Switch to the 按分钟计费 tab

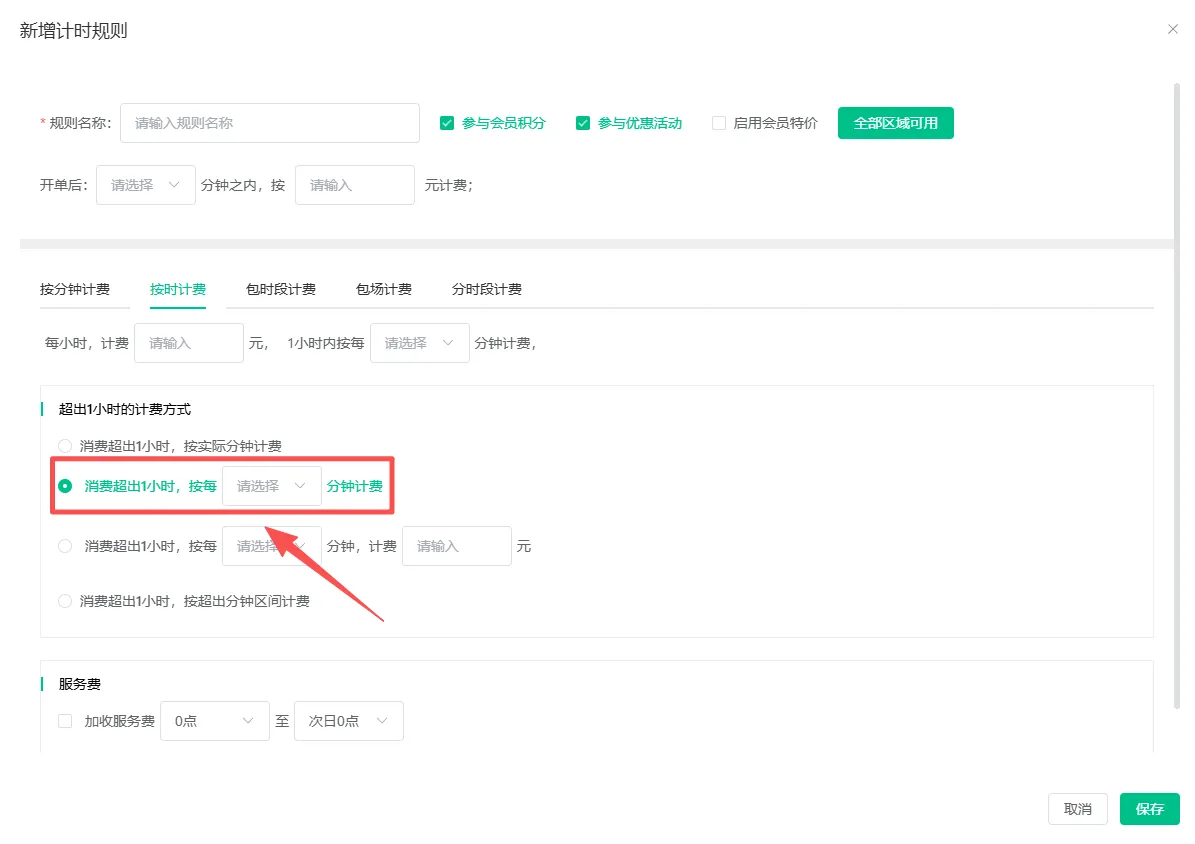point(75,289)
